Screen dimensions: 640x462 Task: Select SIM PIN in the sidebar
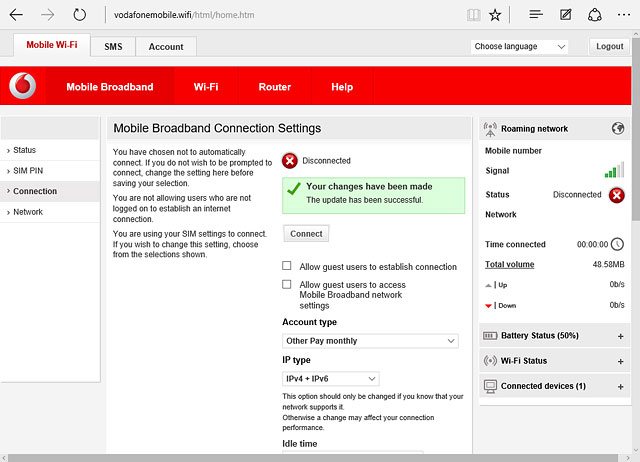click(28, 171)
